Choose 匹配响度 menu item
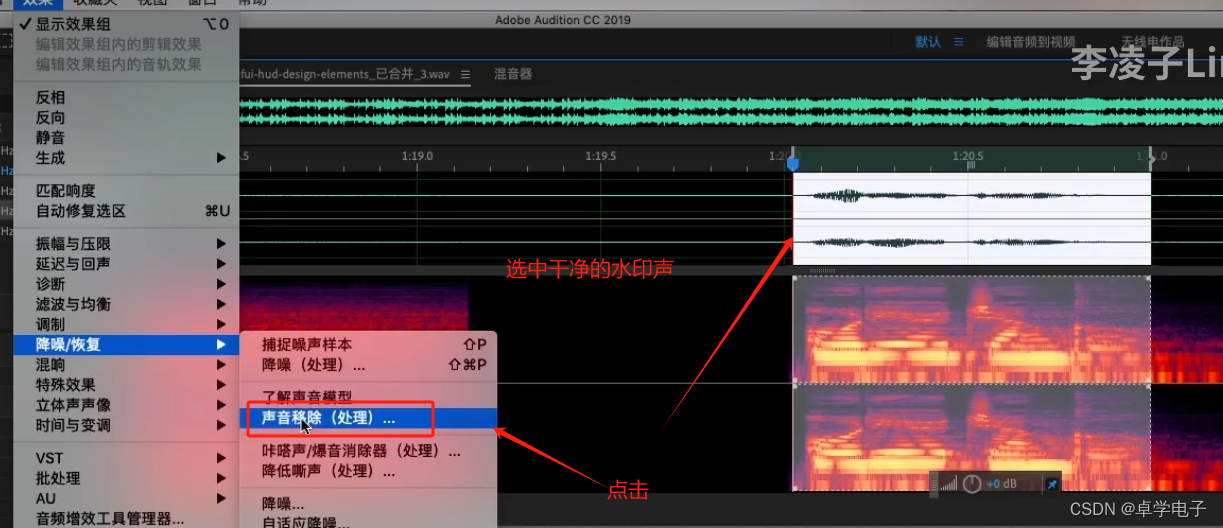The width and height of the screenshot is (1223, 528). click(124, 191)
